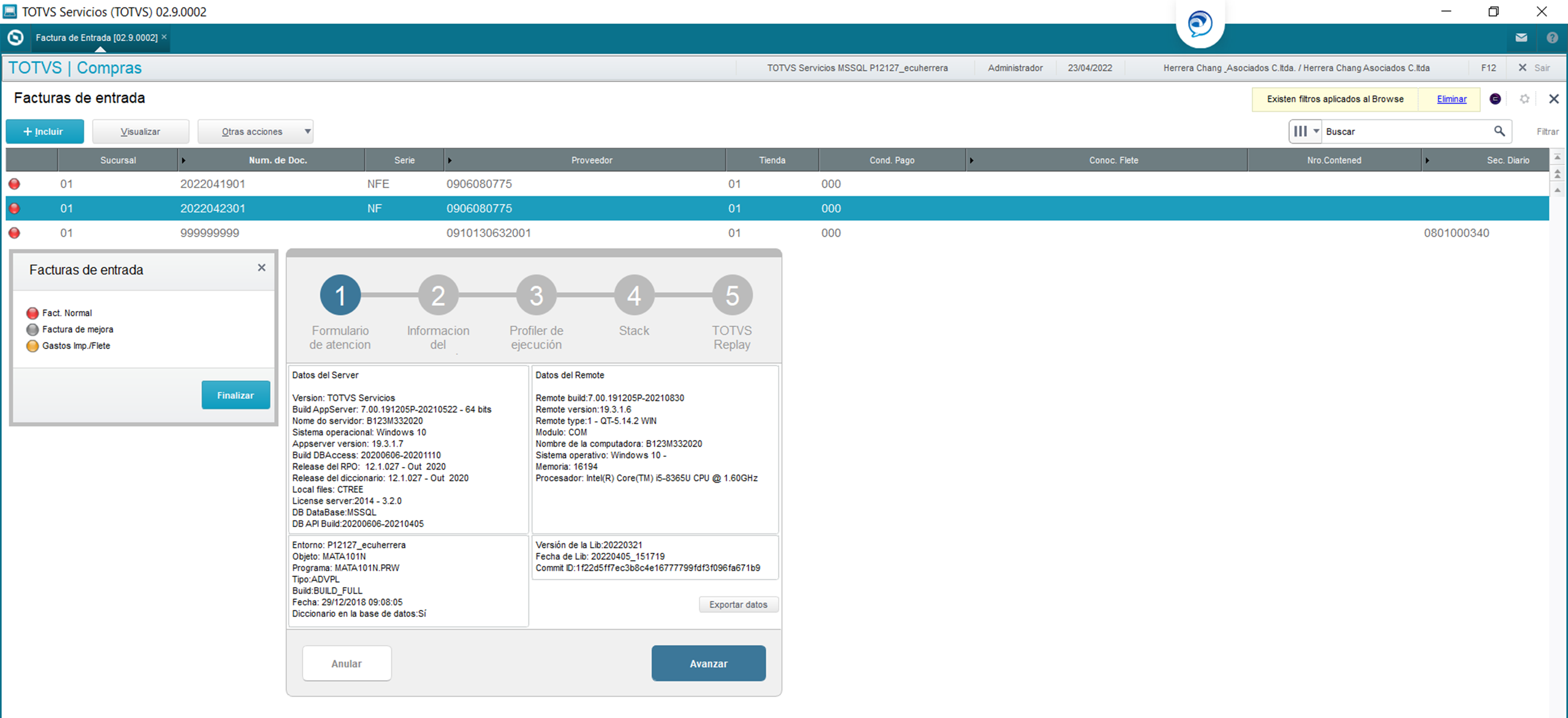Select step 4 Stack circle
Viewport: 1568px width, 718px height.
(x=635, y=295)
